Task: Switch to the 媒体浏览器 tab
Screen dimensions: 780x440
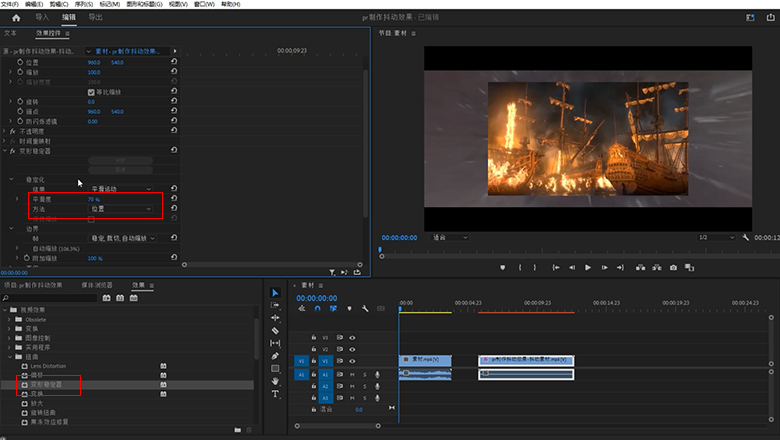Action: tap(97, 285)
